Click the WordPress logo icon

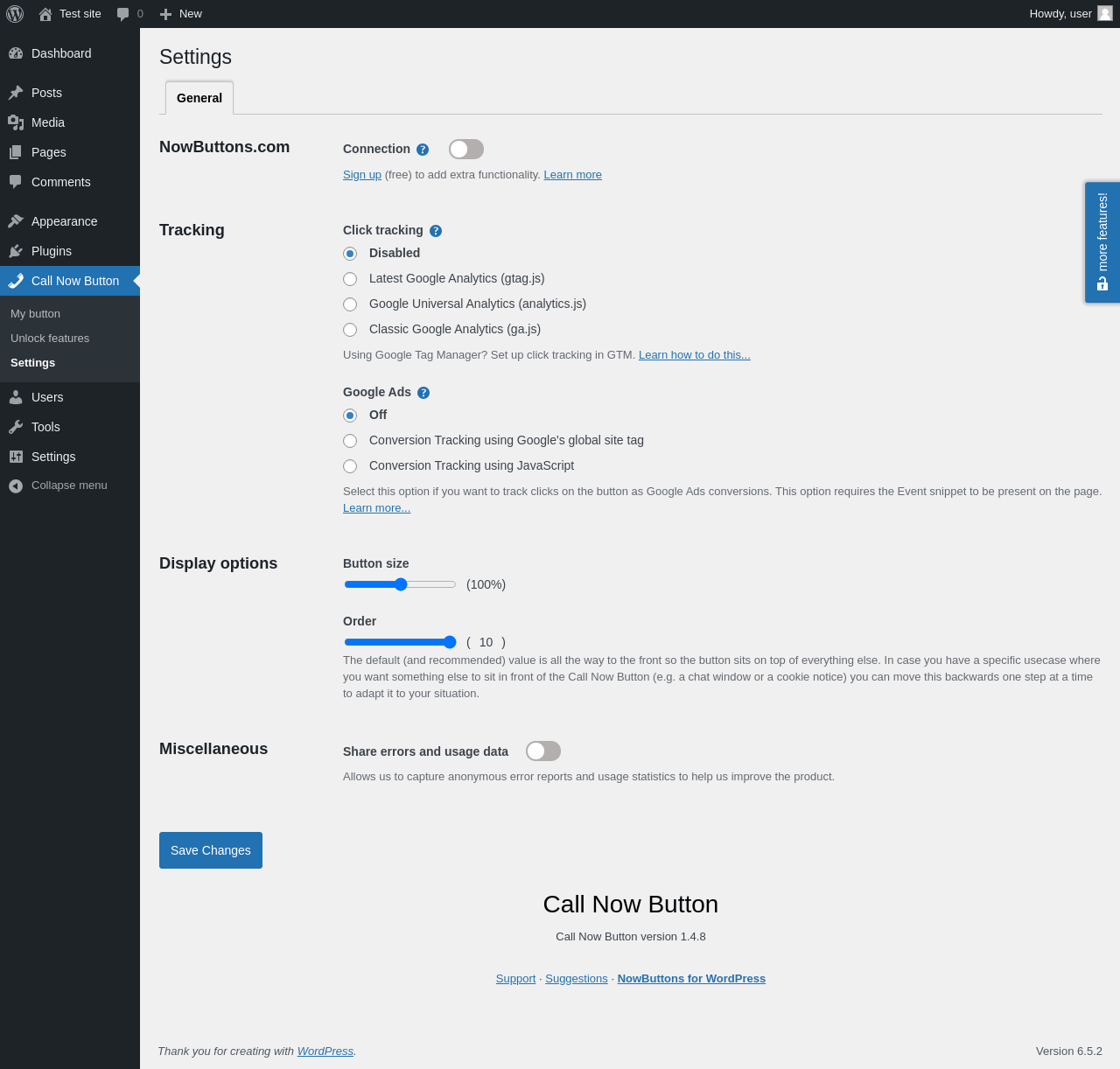(x=15, y=14)
